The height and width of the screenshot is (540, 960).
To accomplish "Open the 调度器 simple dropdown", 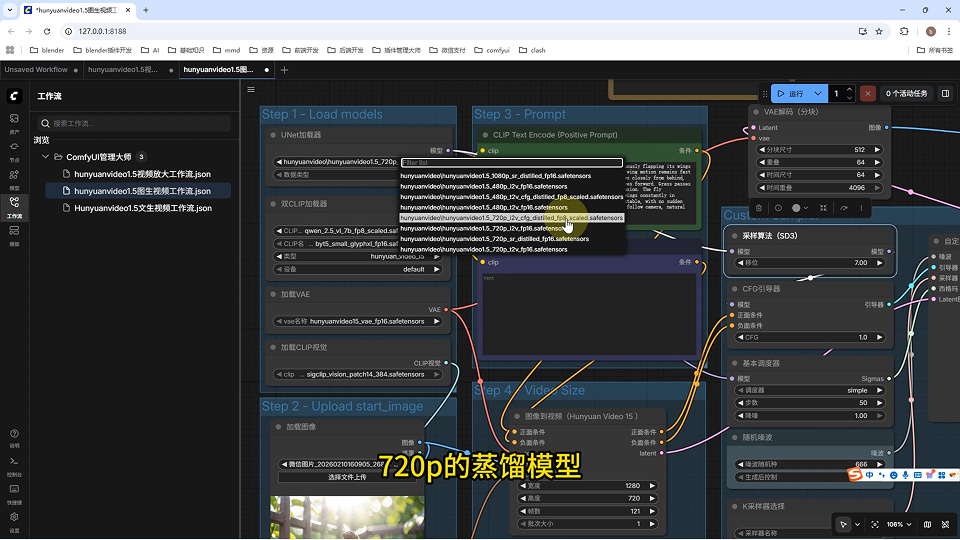I will [x=811, y=390].
